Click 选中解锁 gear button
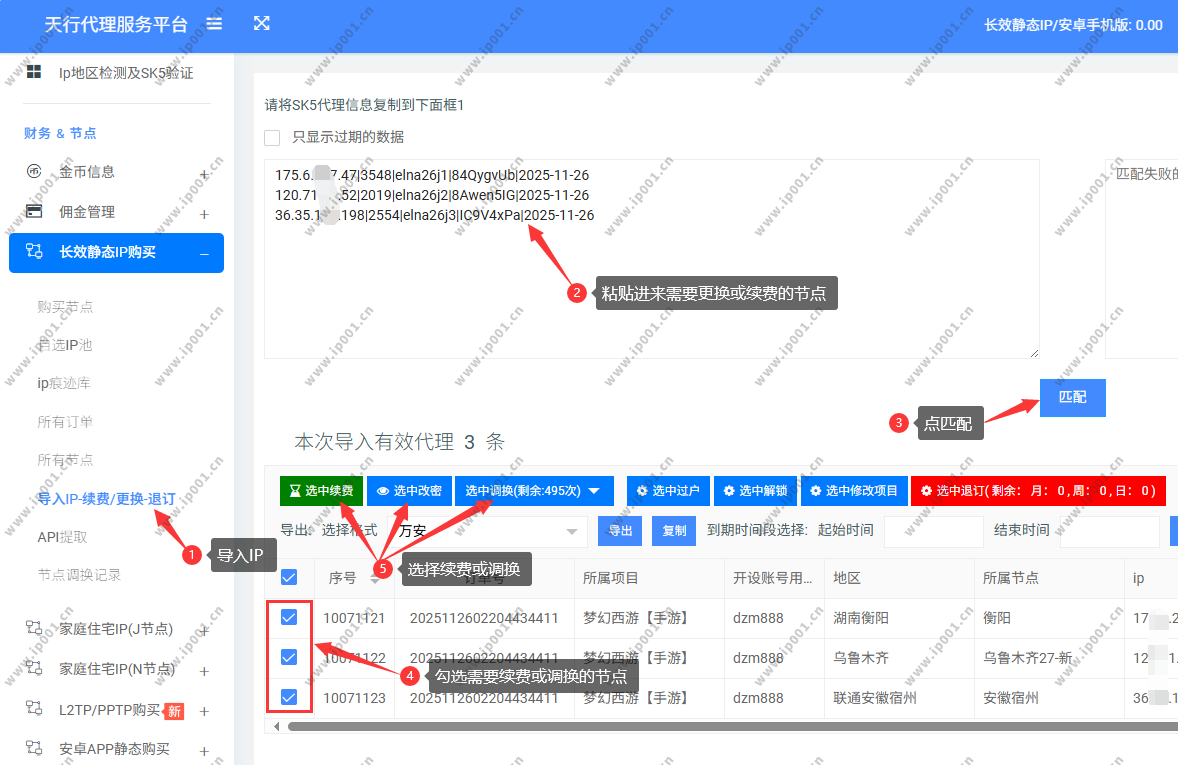The height and width of the screenshot is (765, 1178). [755, 491]
